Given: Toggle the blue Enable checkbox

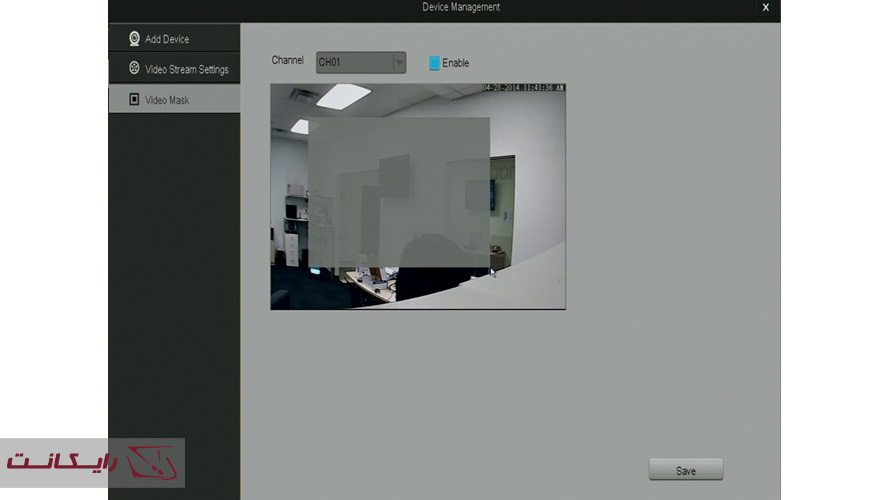Looking at the screenshot, I should coord(434,63).
